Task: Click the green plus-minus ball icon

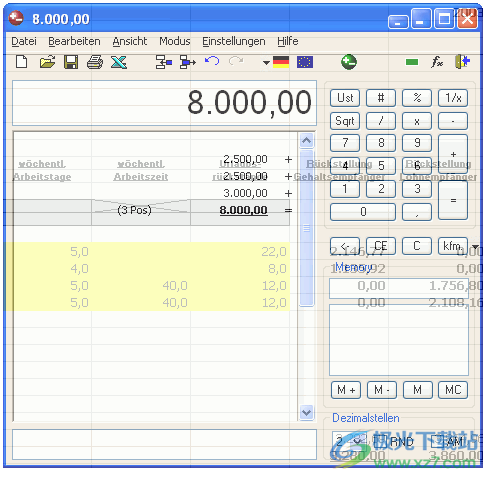Action: (x=349, y=62)
